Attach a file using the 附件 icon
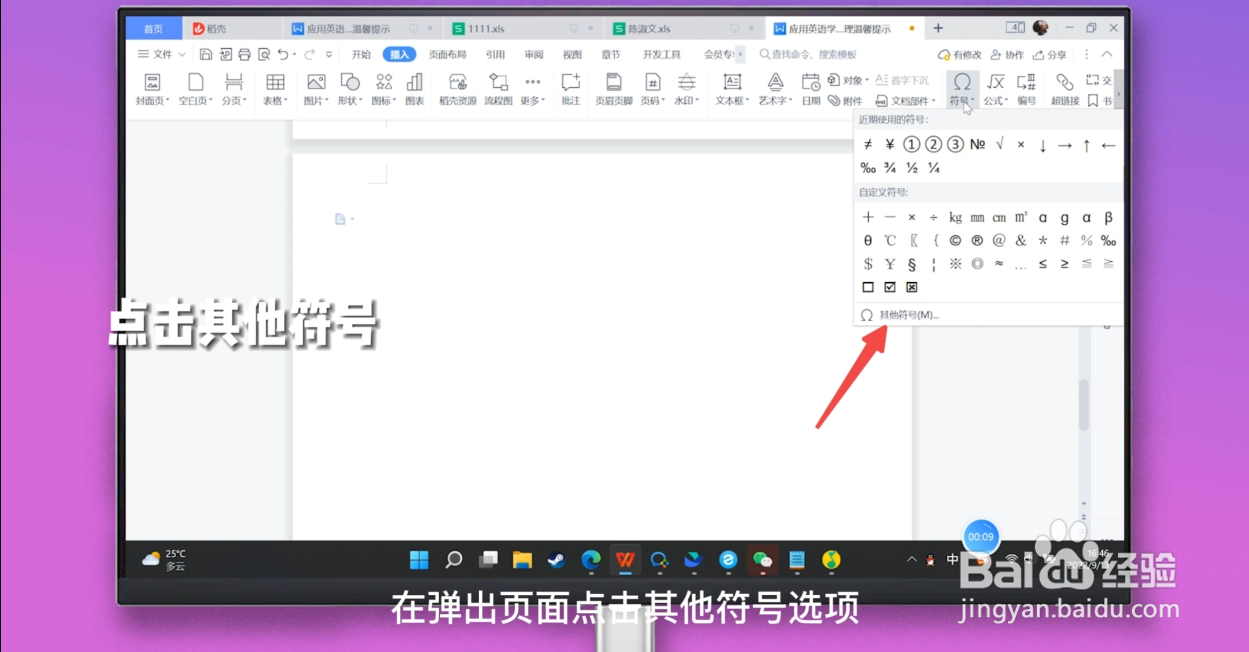 (x=849, y=100)
